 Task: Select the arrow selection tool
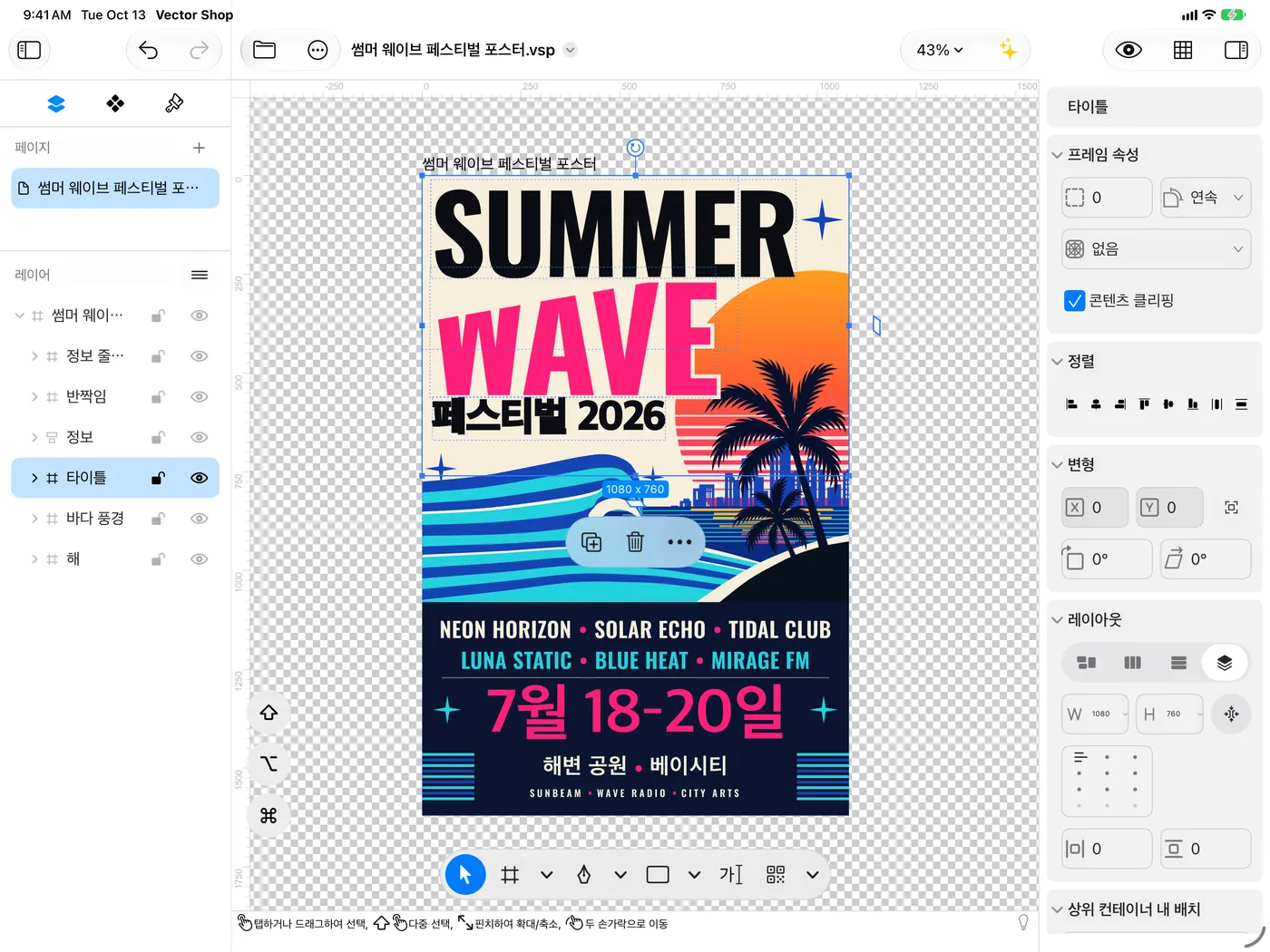click(465, 875)
